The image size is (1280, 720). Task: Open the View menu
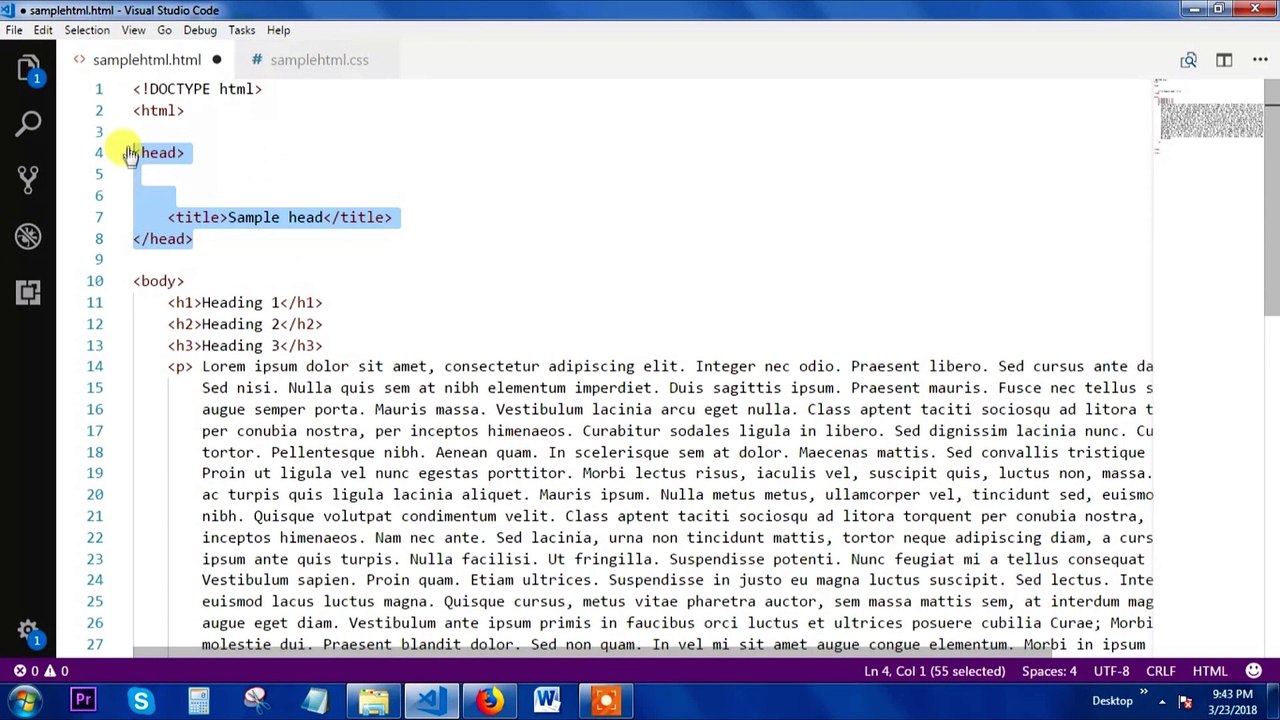(x=133, y=30)
